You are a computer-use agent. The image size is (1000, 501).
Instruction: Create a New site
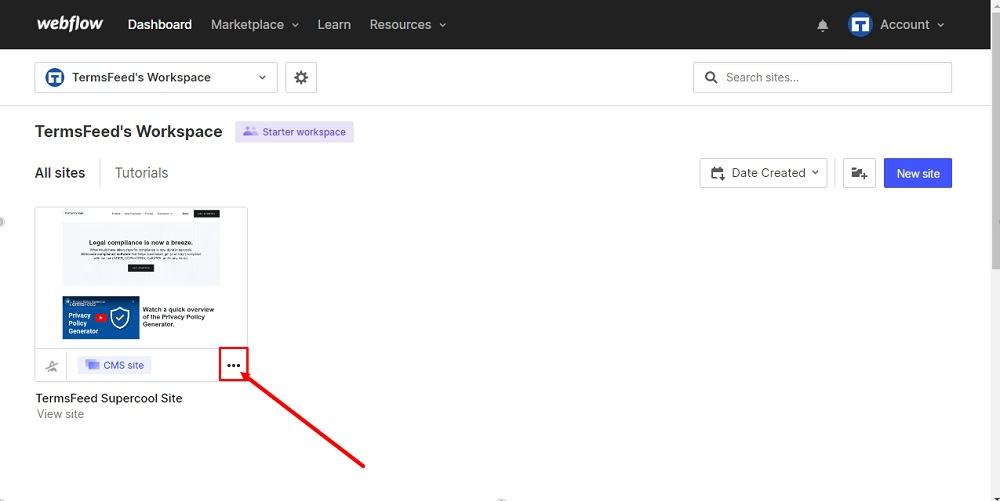pos(918,173)
